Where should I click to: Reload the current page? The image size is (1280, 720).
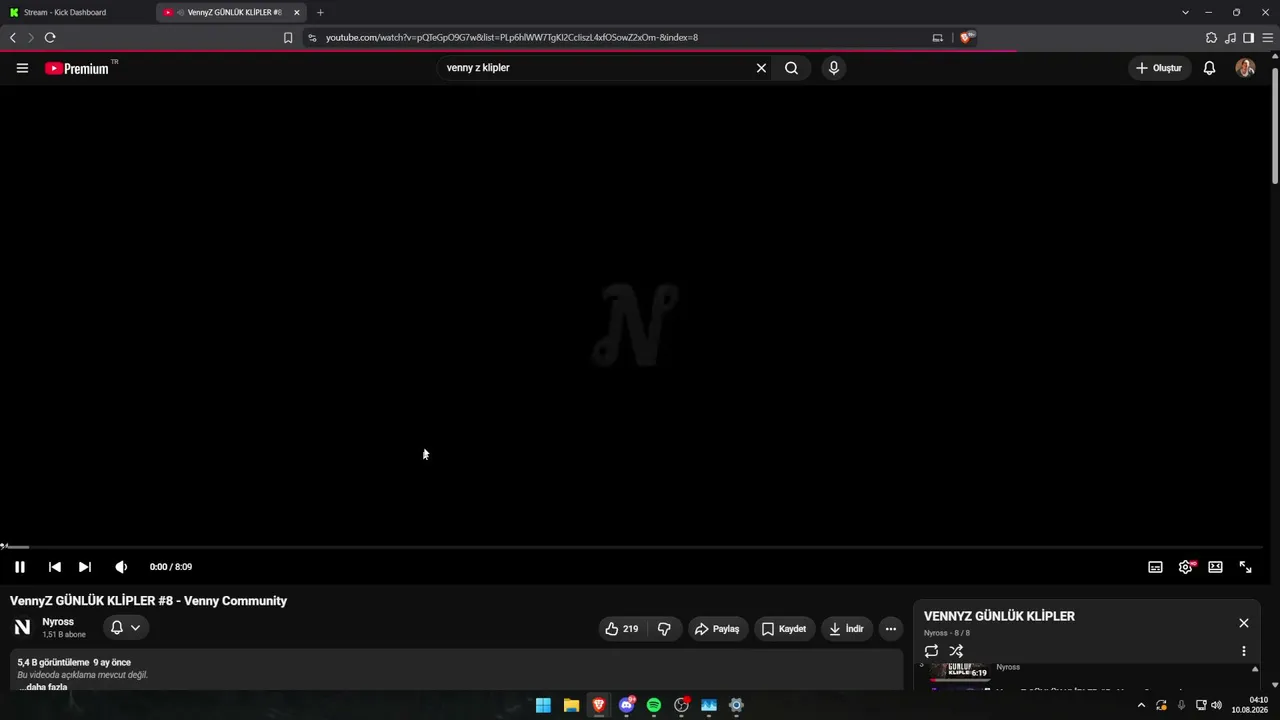(x=50, y=38)
